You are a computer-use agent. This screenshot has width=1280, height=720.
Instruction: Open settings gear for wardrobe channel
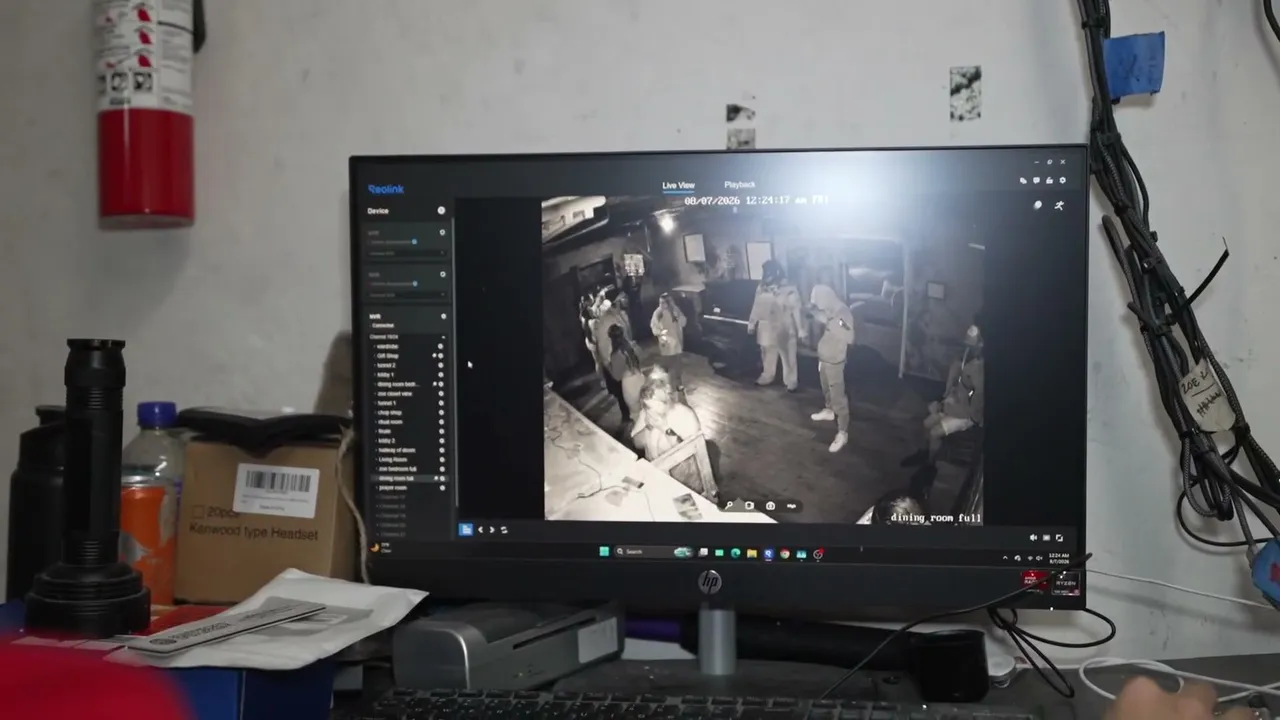(441, 347)
